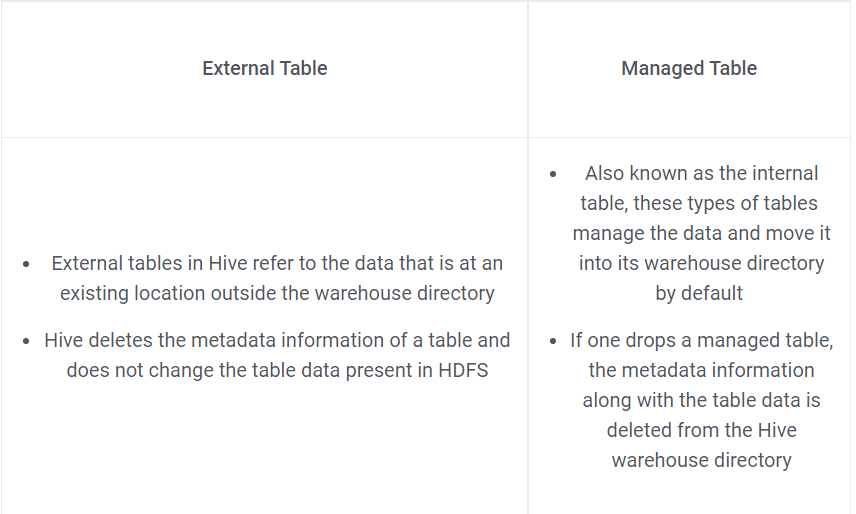The image size is (856, 514).
Task: Click the line "along with the table data is"
Action: coord(701,401)
